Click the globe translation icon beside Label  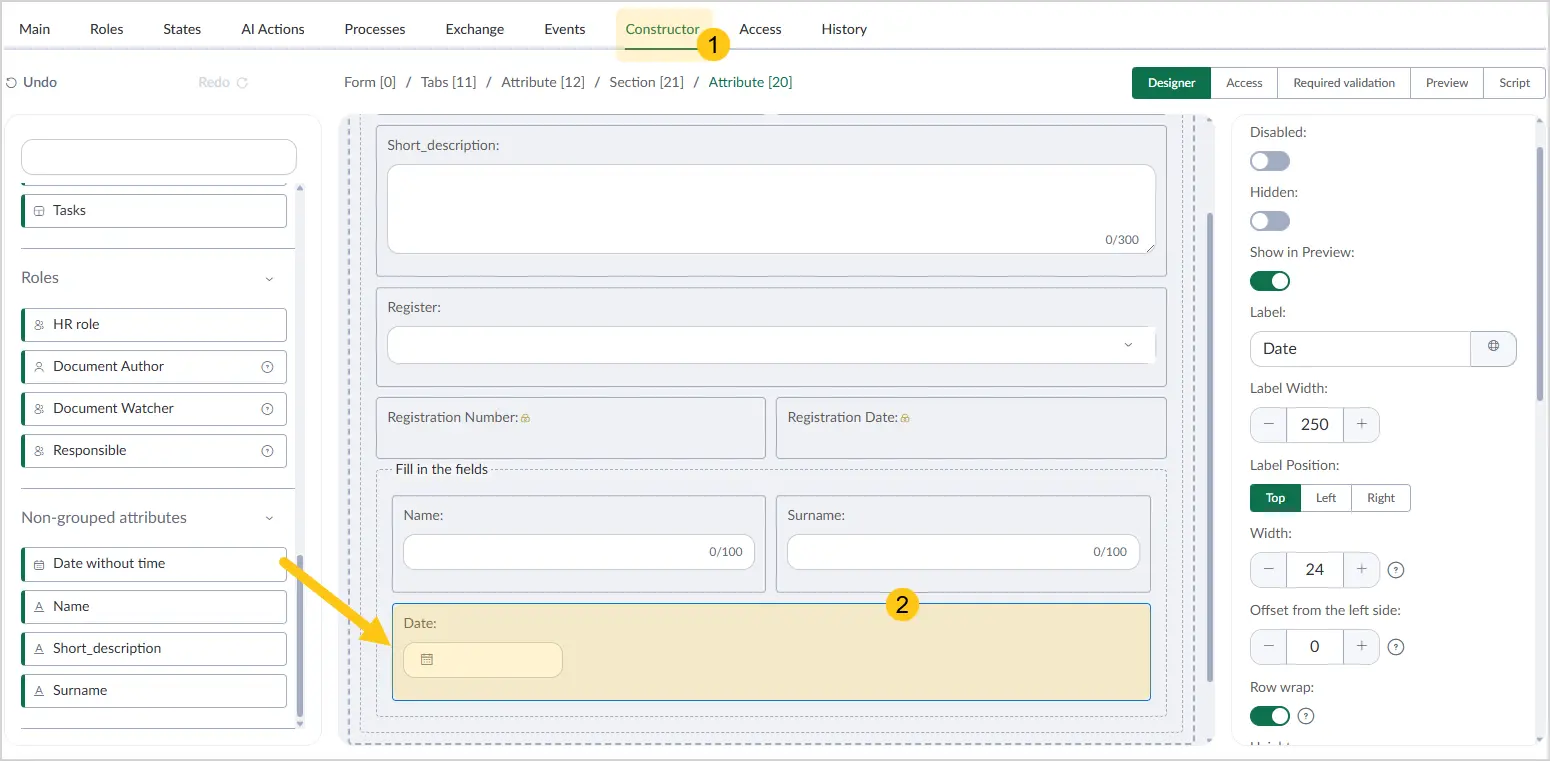click(1494, 346)
